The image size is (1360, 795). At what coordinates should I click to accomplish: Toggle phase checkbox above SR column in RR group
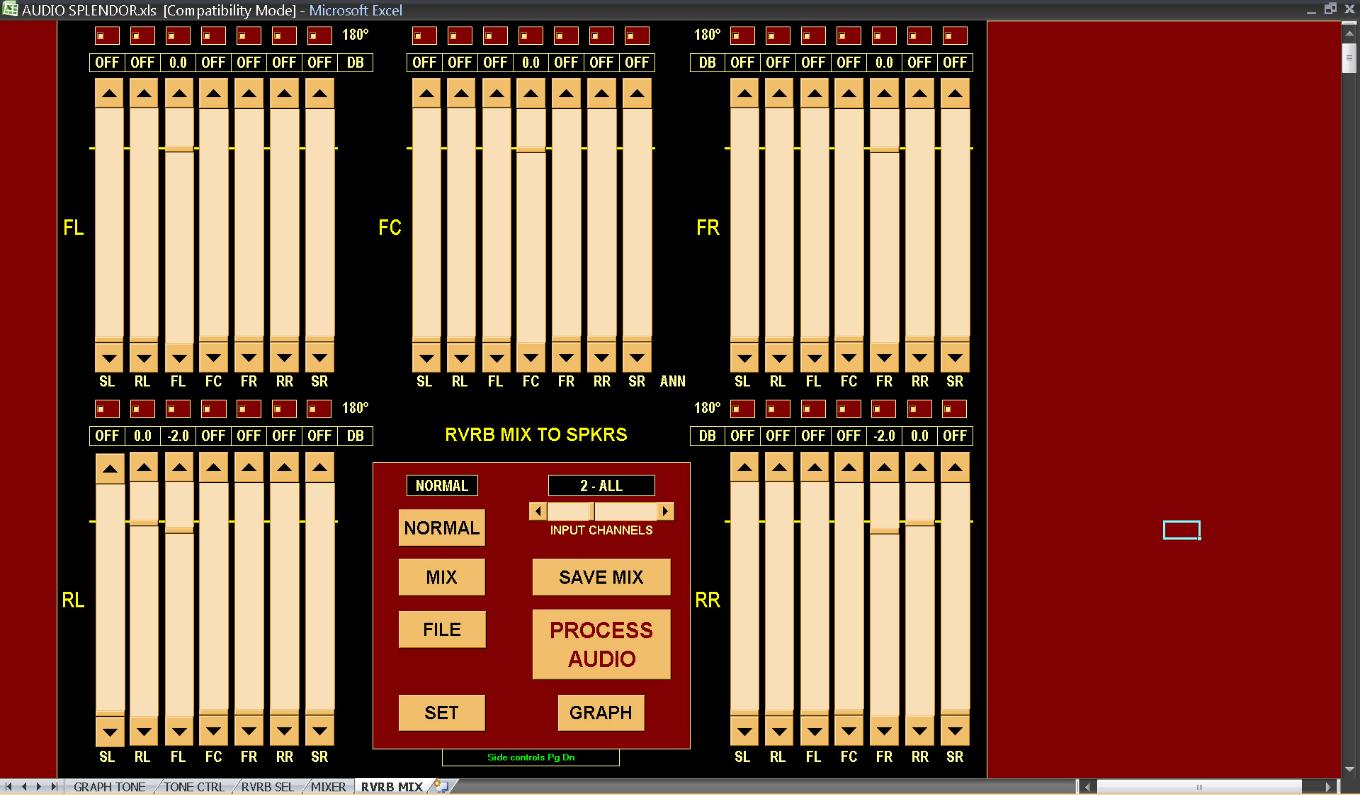tap(955, 409)
